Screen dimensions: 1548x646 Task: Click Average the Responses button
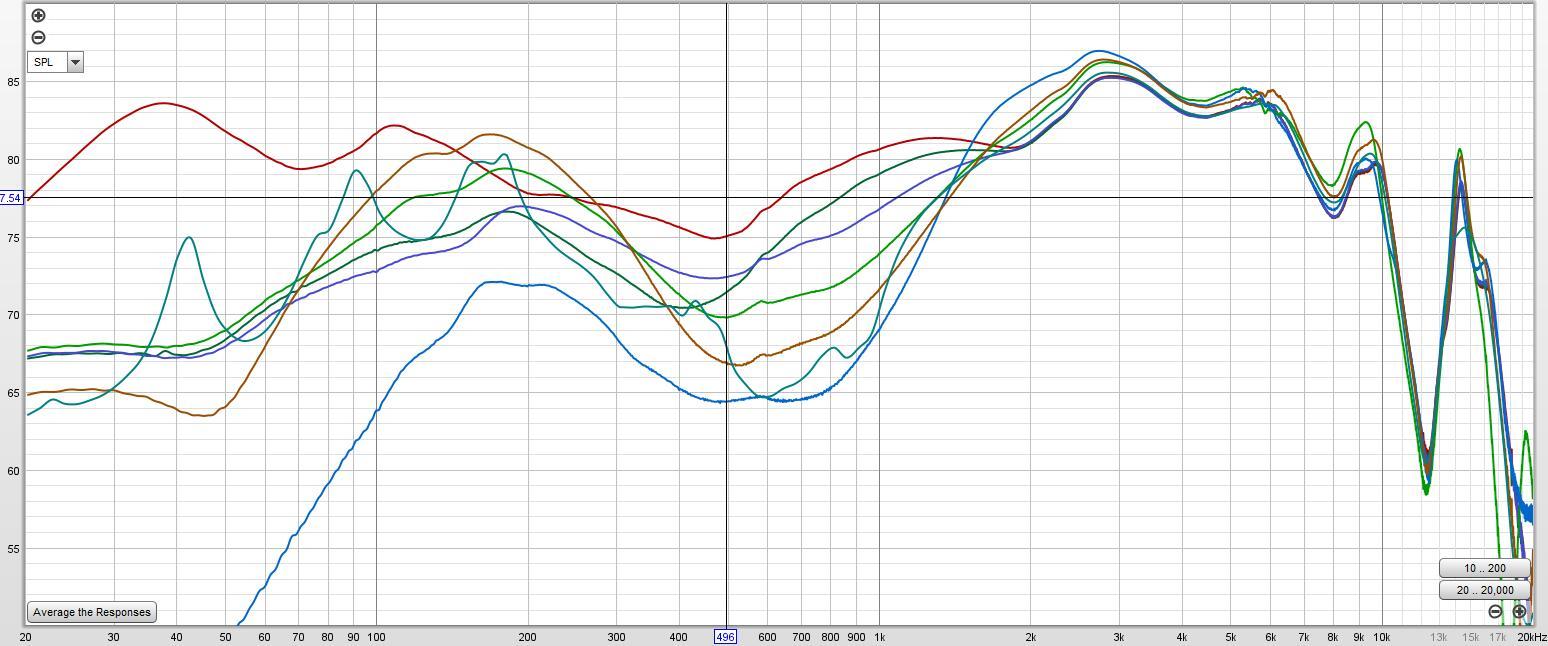point(92,612)
